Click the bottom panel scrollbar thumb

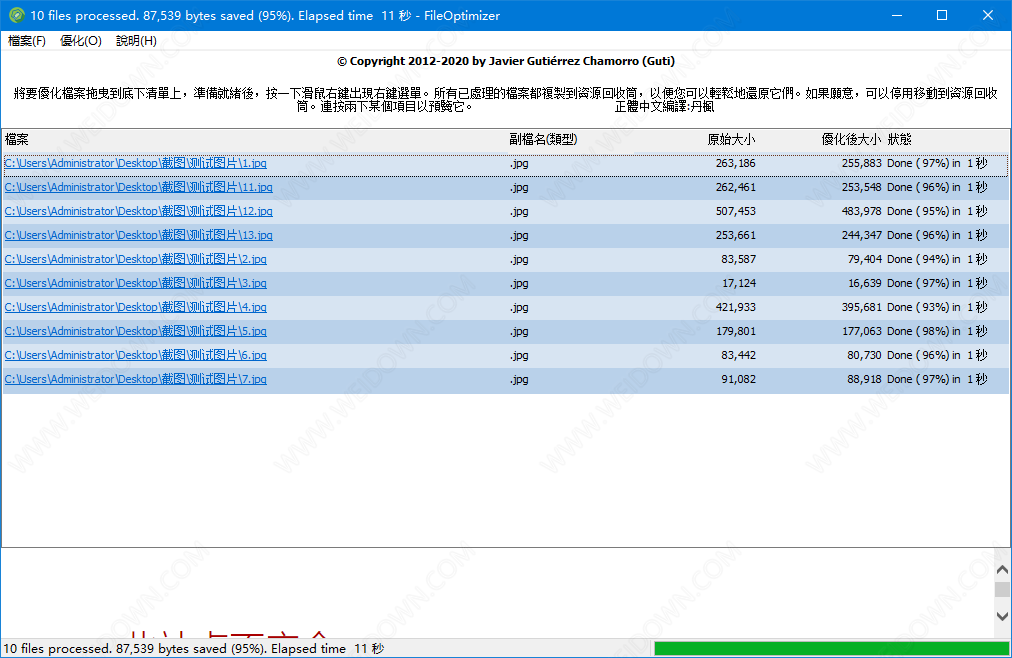coord(1002,590)
